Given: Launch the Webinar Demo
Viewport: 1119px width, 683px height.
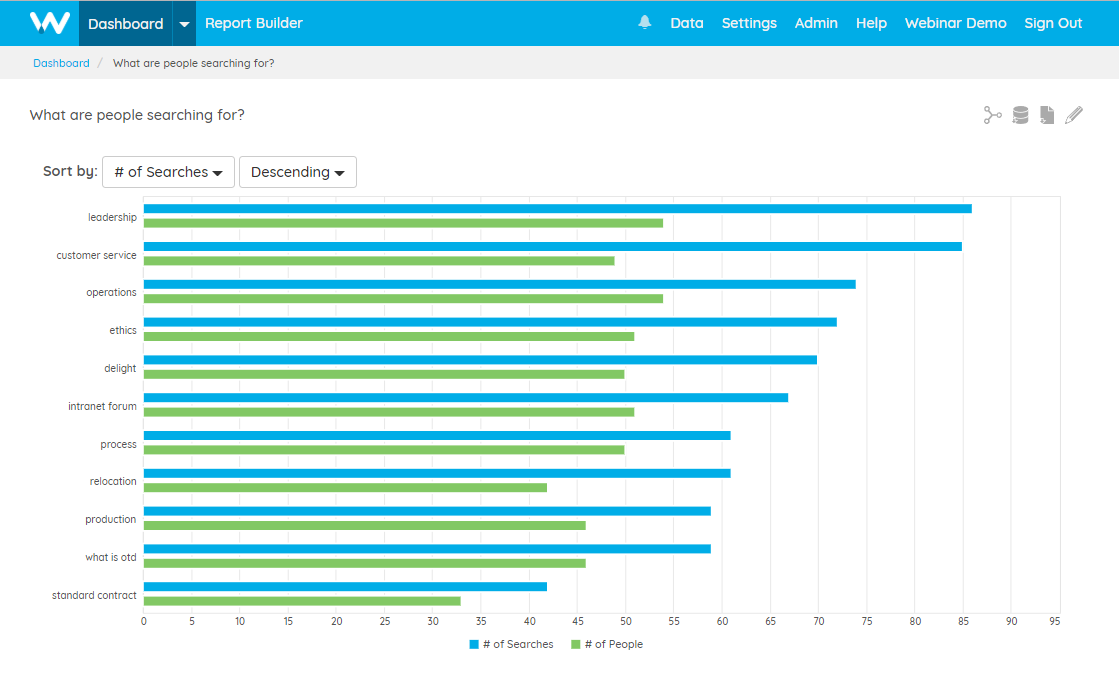Looking at the screenshot, I should tap(955, 23).
